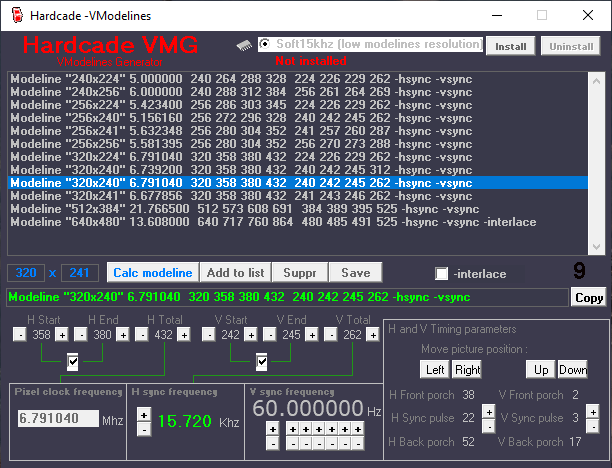The width and height of the screenshot is (612, 468).
Task: Click Add to list button
Action: pyautogui.click(x=235, y=272)
